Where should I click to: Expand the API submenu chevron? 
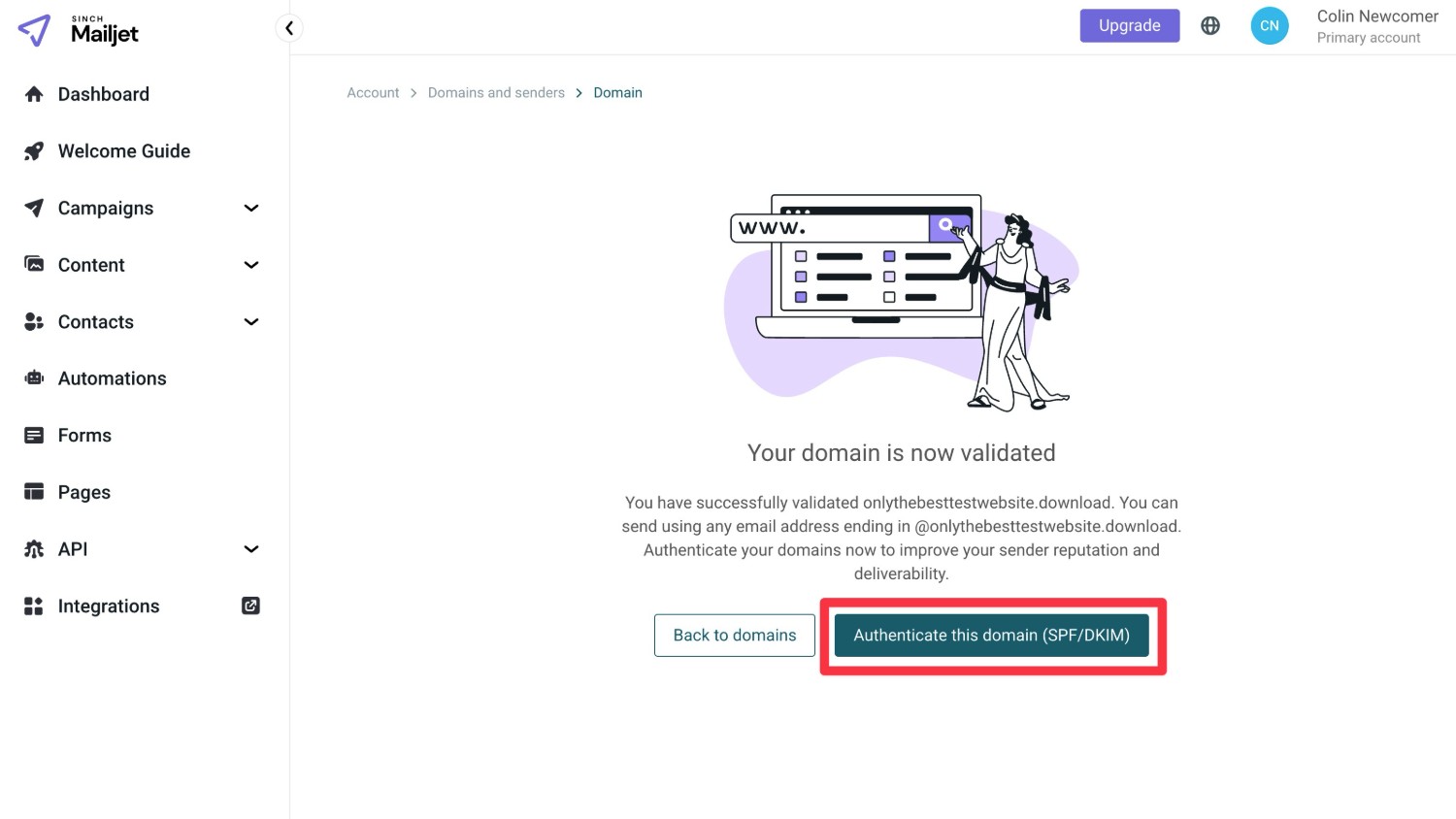point(251,549)
